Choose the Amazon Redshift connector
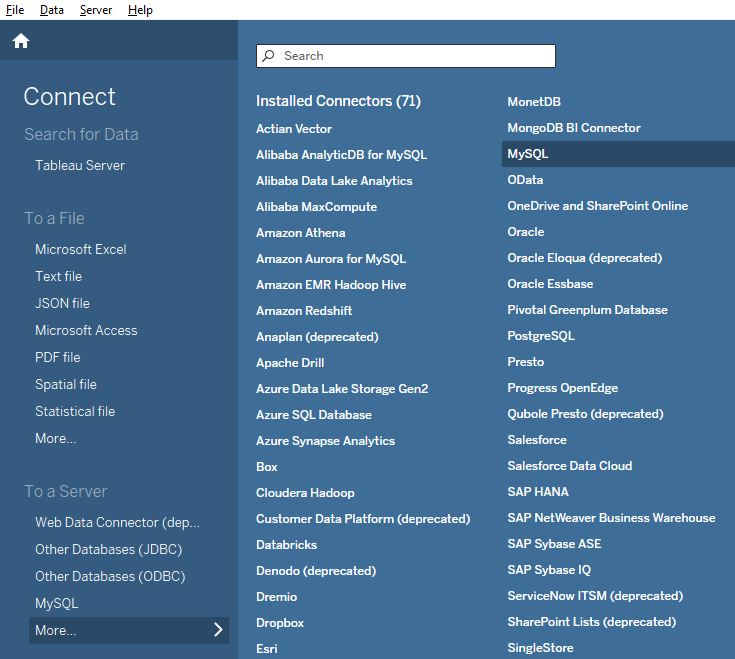 tap(304, 311)
